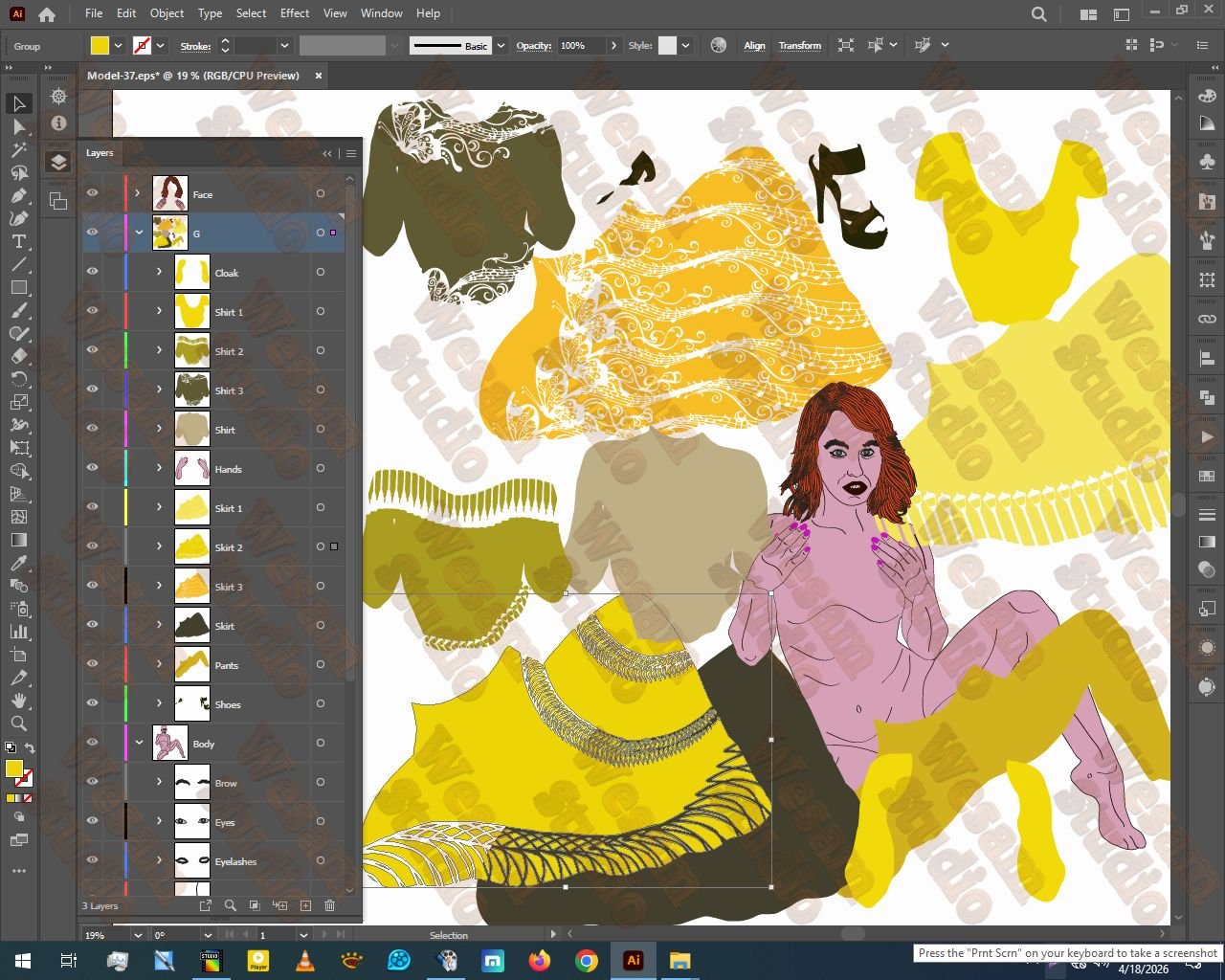Select the Selection tool arrow
The height and width of the screenshot is (980, 1225).
click(19, 103)
